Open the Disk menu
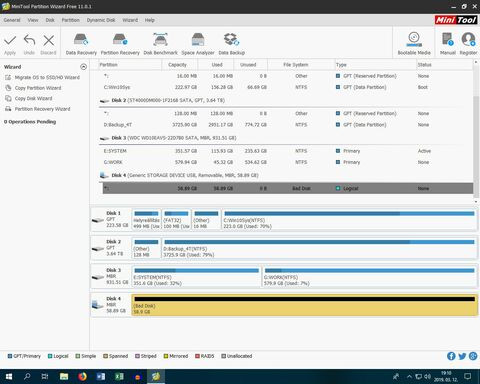Screen dimensions: 480x384 [50, 20]
